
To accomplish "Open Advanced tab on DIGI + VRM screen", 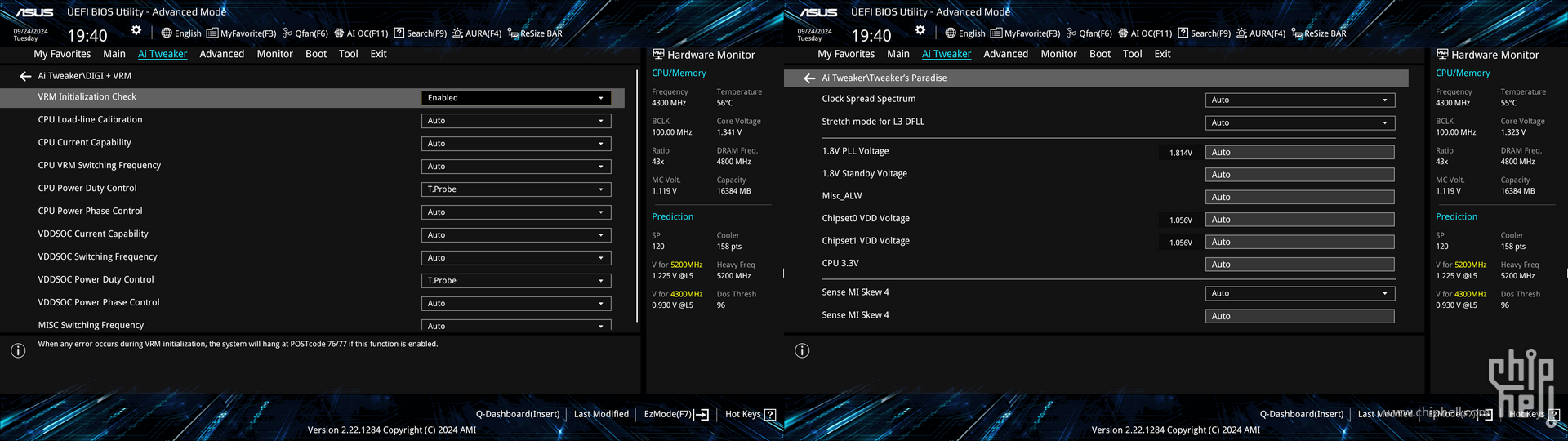I will tap(222, 54).
